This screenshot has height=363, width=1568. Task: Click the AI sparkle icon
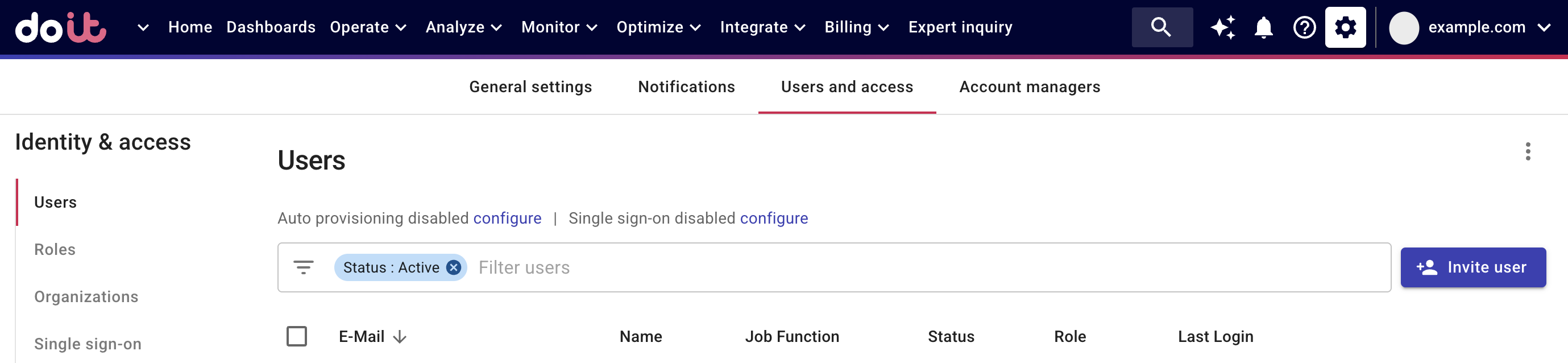(1222, 27)
